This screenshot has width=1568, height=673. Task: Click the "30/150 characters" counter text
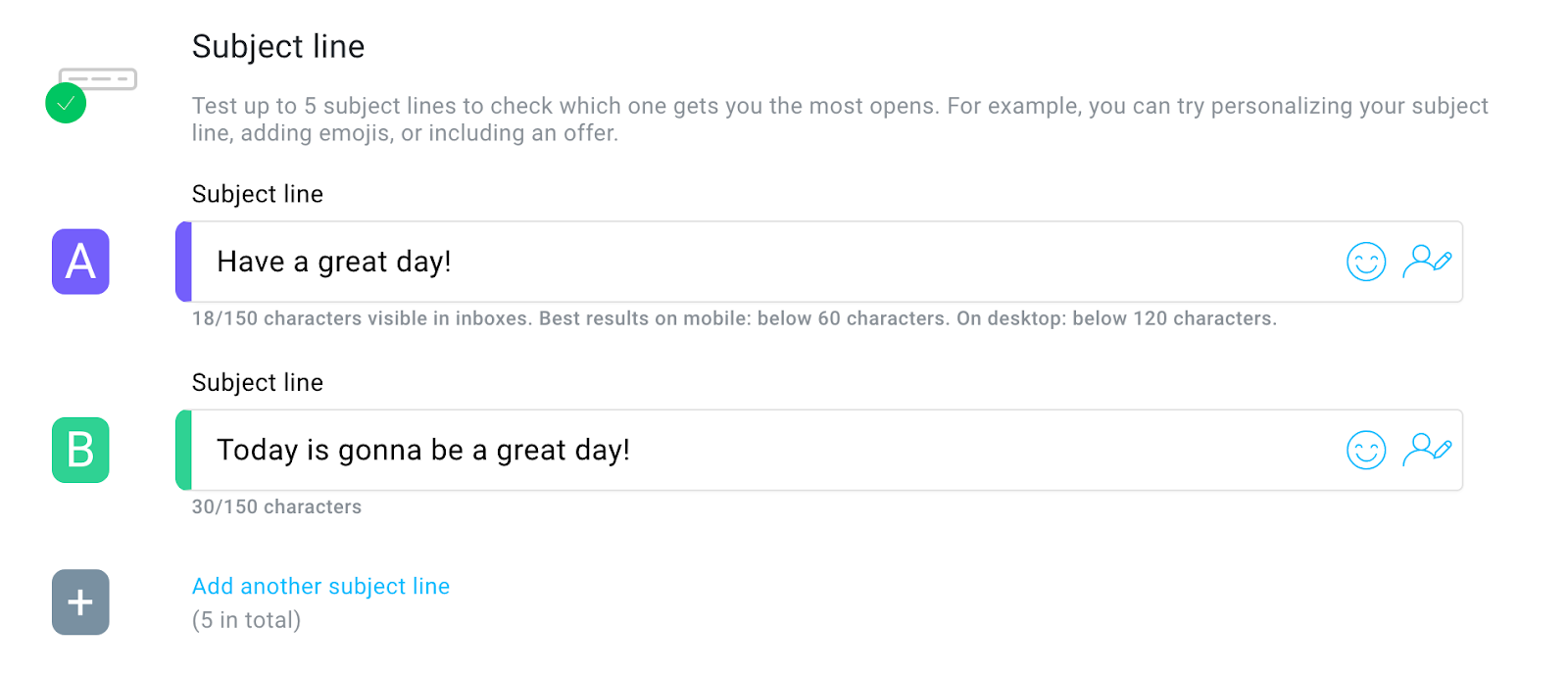coord(276,506)
